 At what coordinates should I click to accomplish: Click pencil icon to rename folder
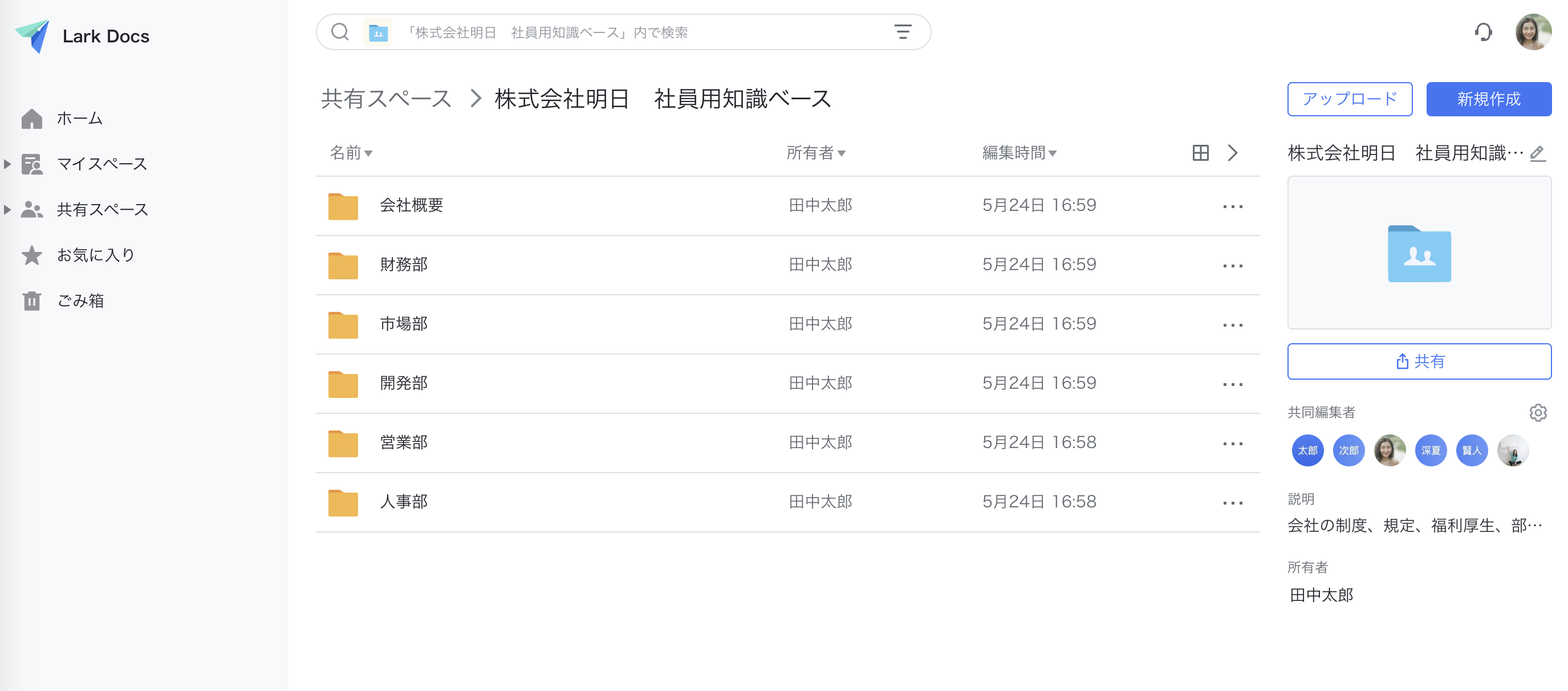(x=1538, y=153)
